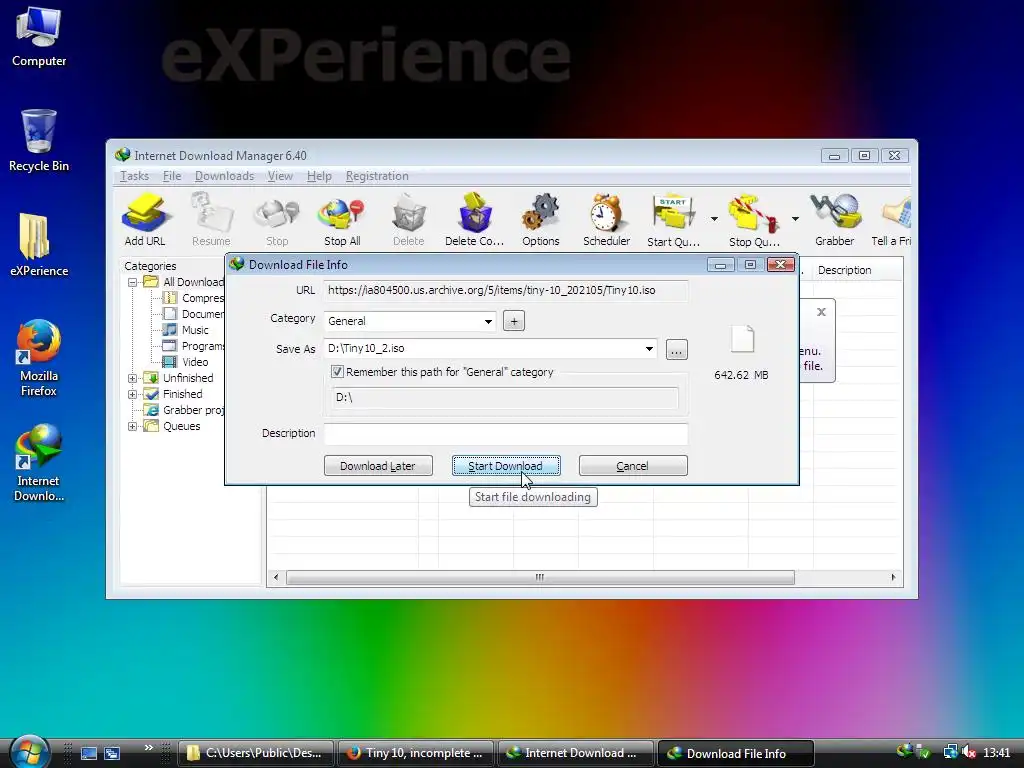Click the Tell a Friend toolbar icon
Screen dimensions: 1024x768
click(x=892, y=220)
